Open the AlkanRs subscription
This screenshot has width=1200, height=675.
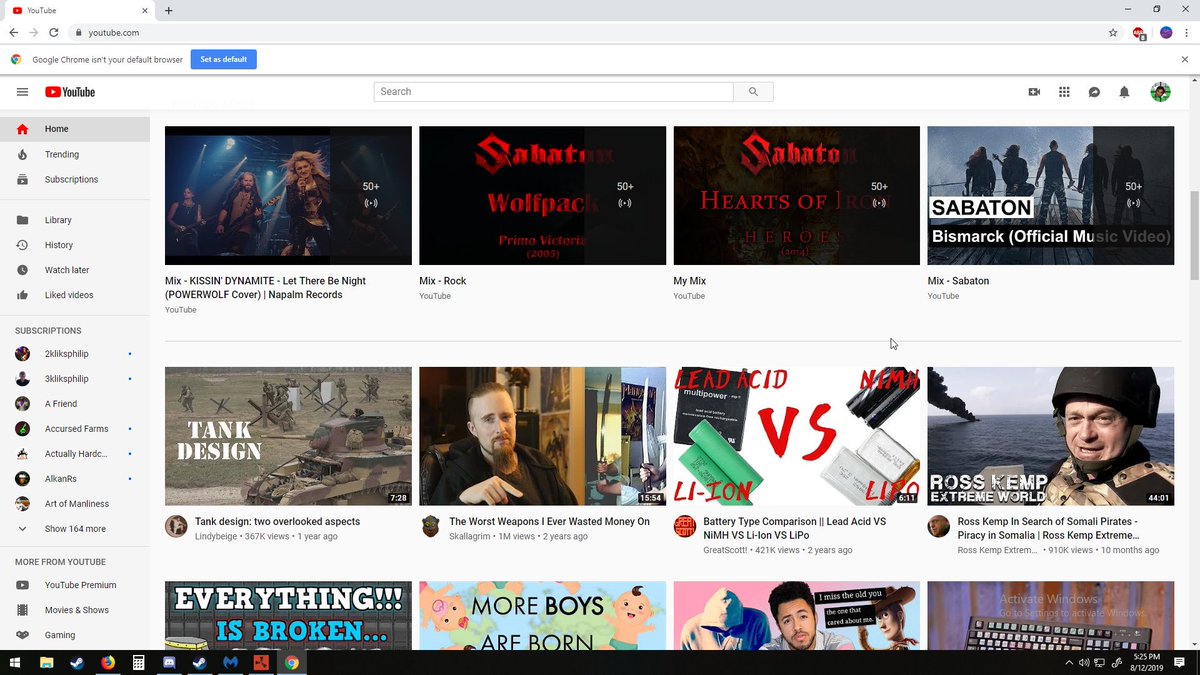(x=75, y=479)
